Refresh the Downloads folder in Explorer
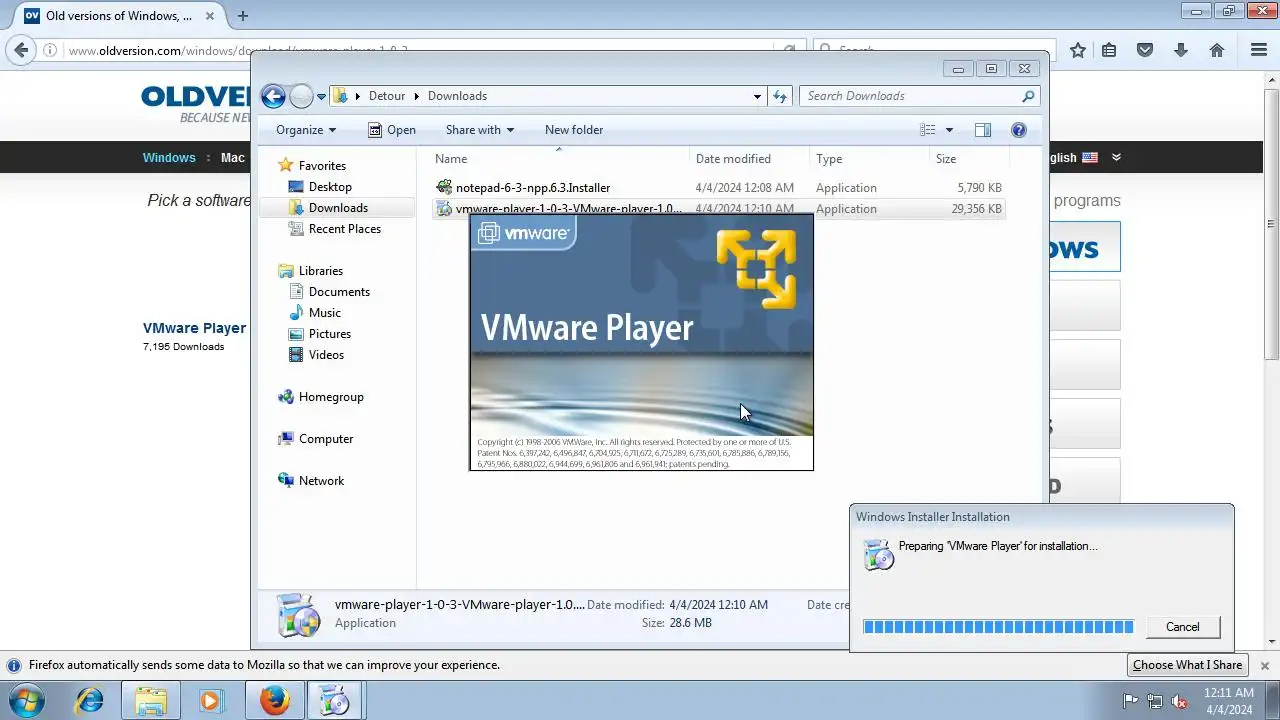1280x720 pixels. (780, 96)
